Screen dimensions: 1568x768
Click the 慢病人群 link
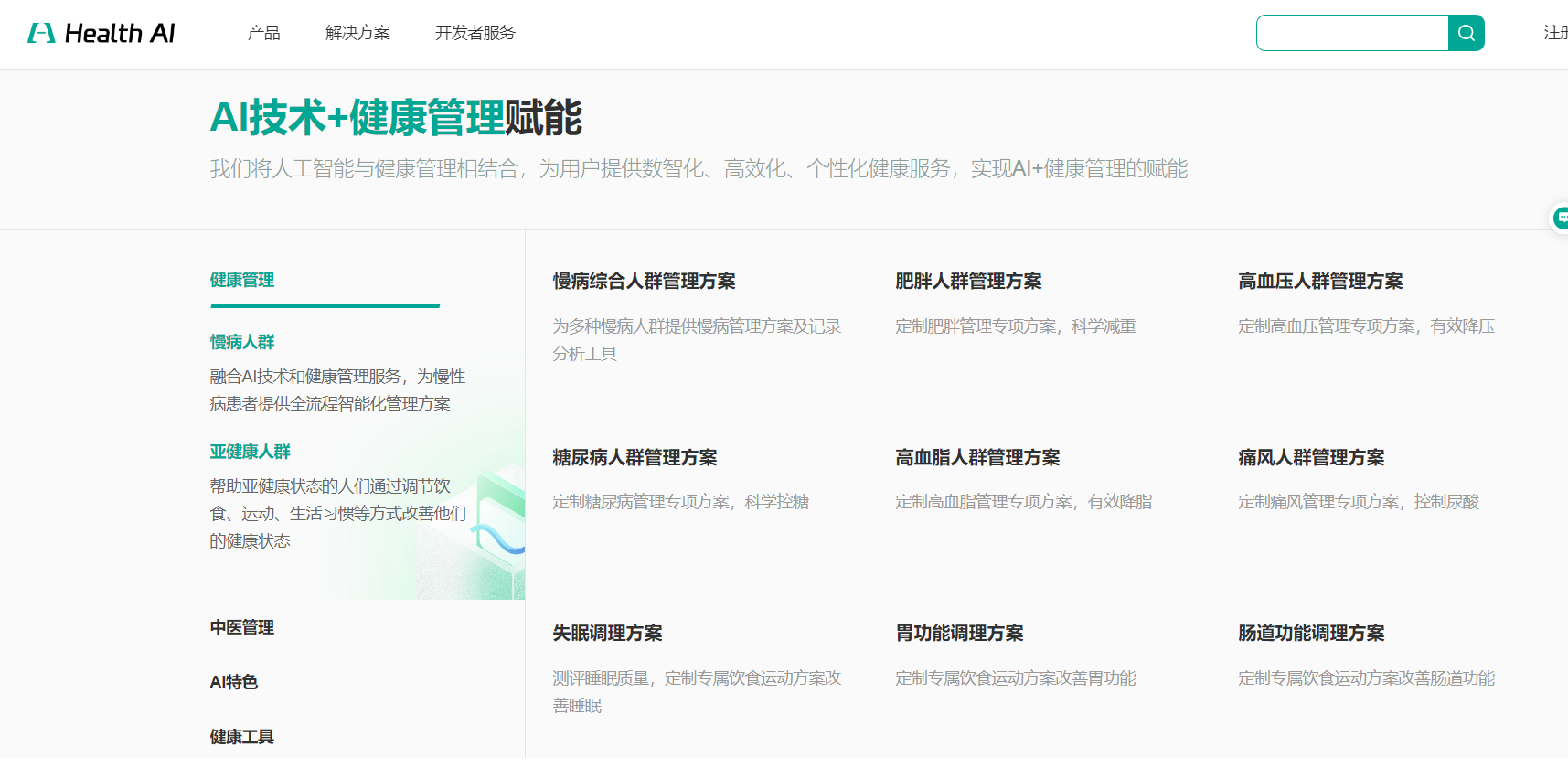(x=242, y=342)
